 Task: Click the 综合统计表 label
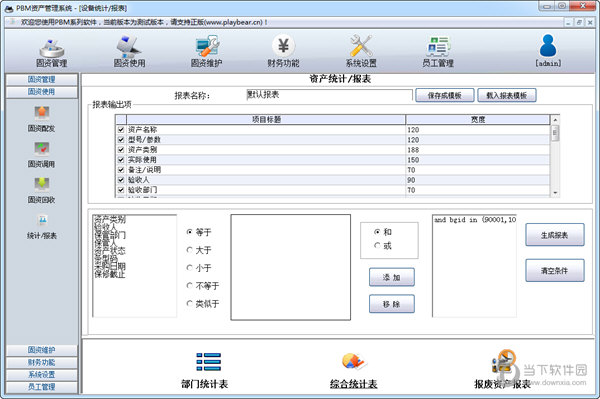click(x=354, y=384)
